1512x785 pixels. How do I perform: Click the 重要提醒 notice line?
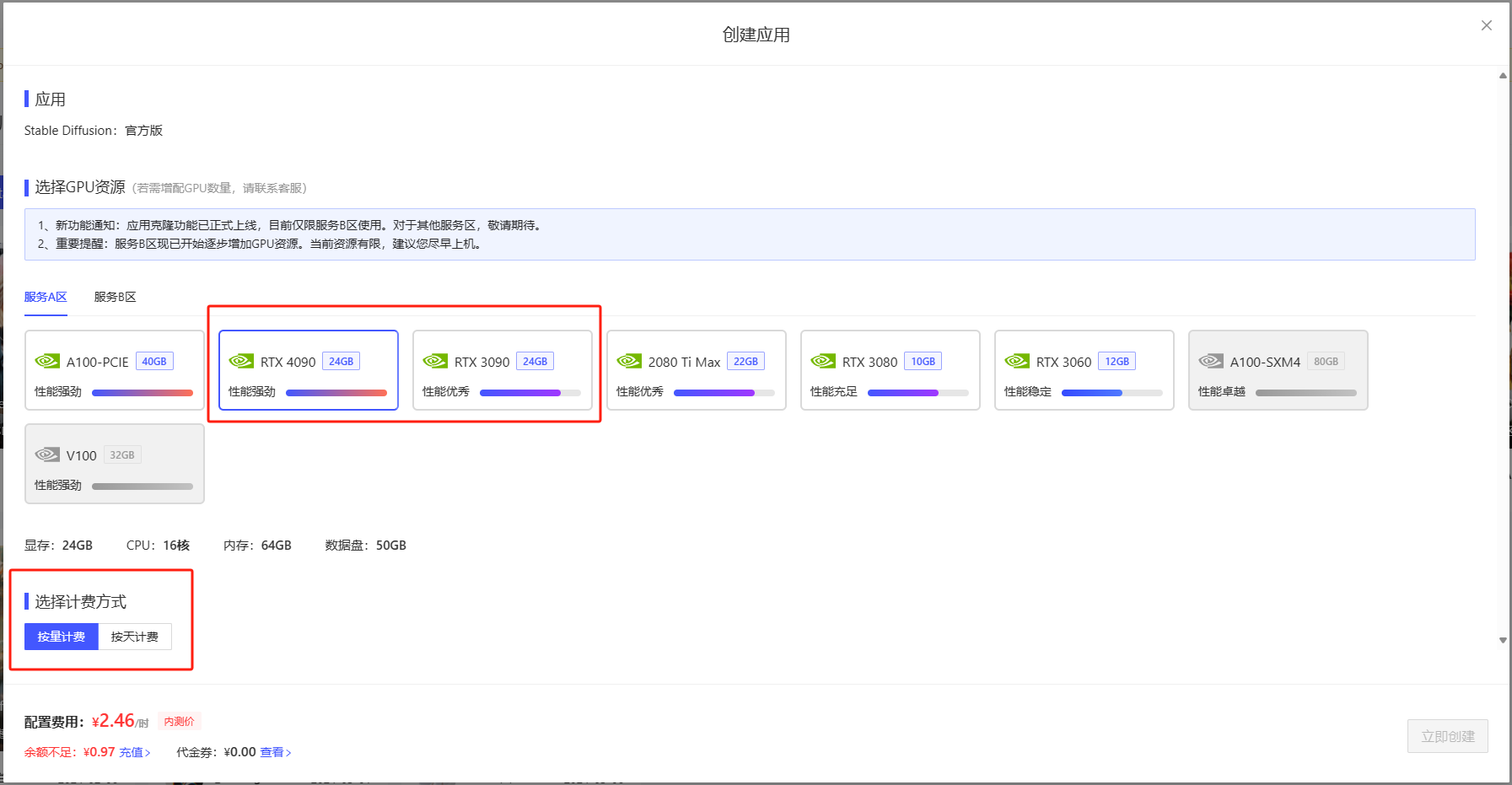260,244
